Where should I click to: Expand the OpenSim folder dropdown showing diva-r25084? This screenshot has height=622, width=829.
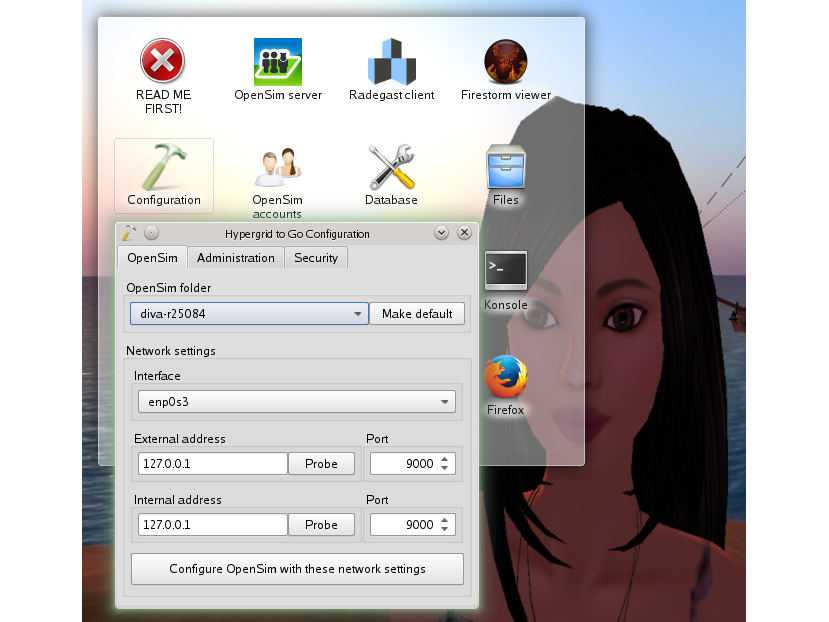click(249, 314)
